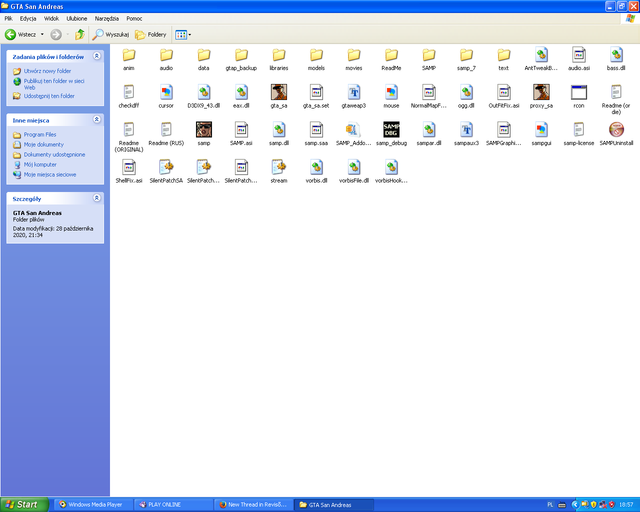Select the gta_sa.set file
The image size is (640, 512).
pyautogui.click(x=316, y=96)
